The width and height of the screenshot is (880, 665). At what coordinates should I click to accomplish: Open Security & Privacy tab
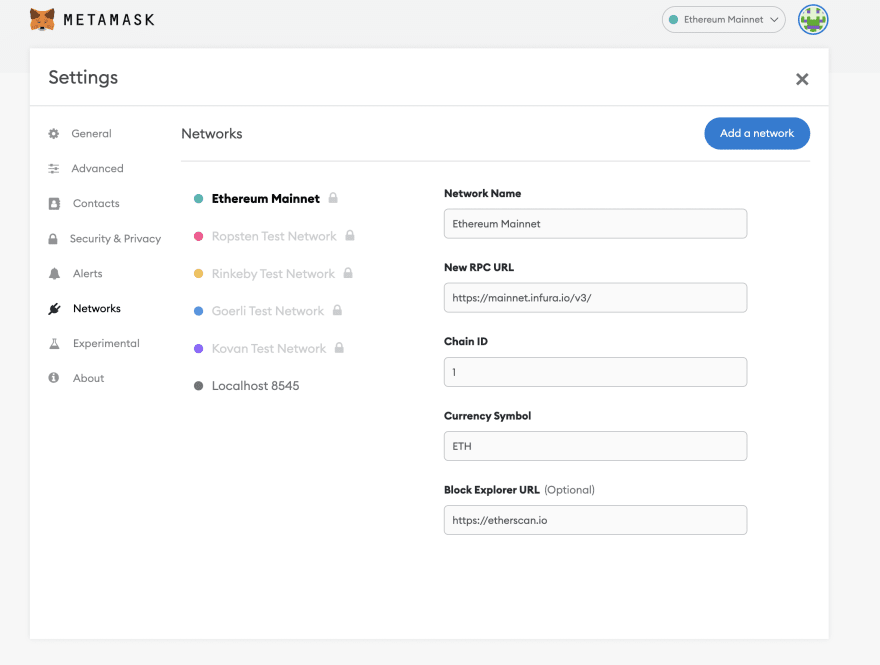pos(115,239)
